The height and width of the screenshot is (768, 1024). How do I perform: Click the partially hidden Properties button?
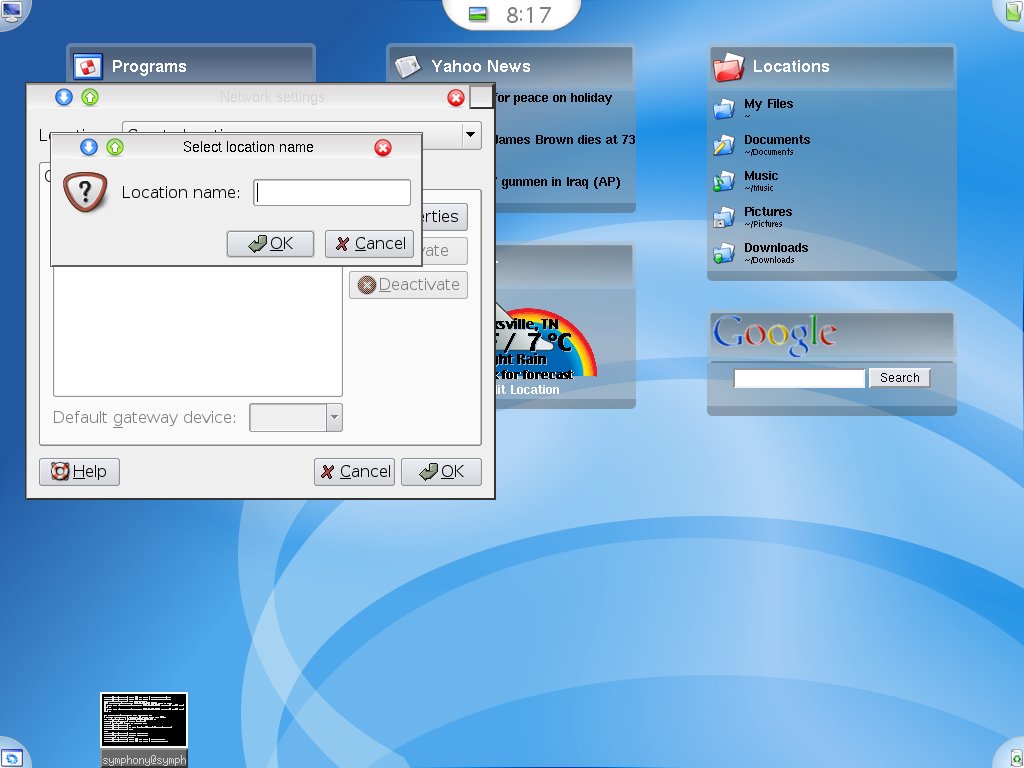click(x=445, y=217)
